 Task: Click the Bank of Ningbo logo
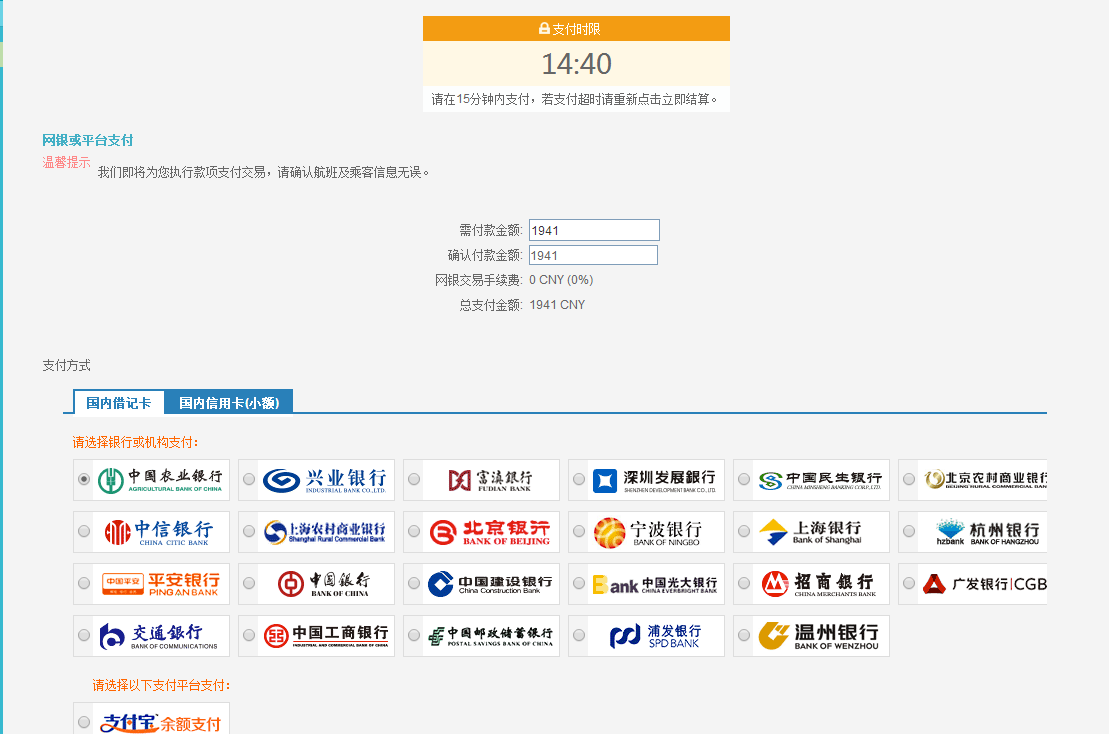click(655, 532)
